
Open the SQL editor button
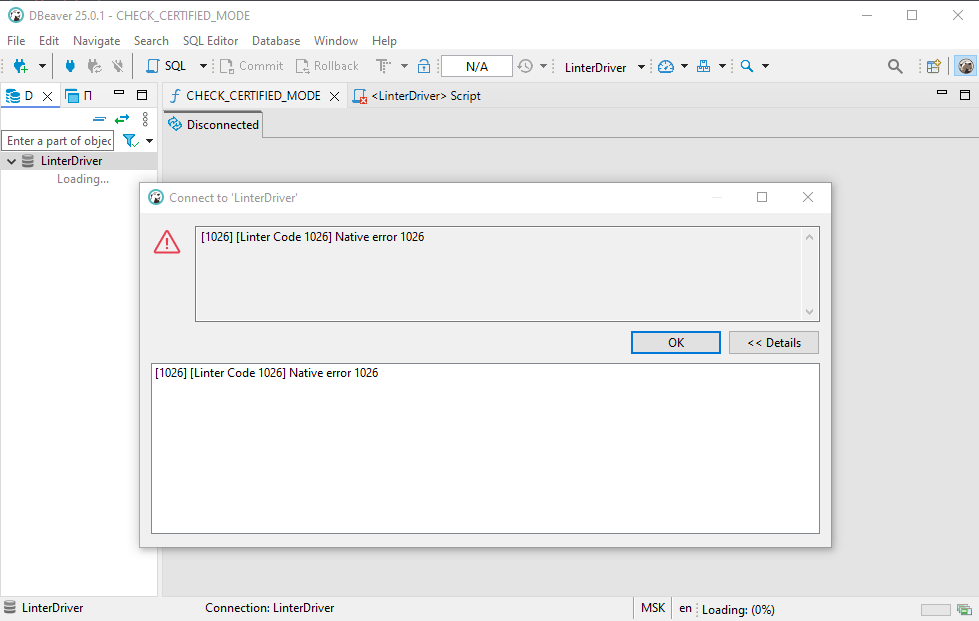[167, 66]
